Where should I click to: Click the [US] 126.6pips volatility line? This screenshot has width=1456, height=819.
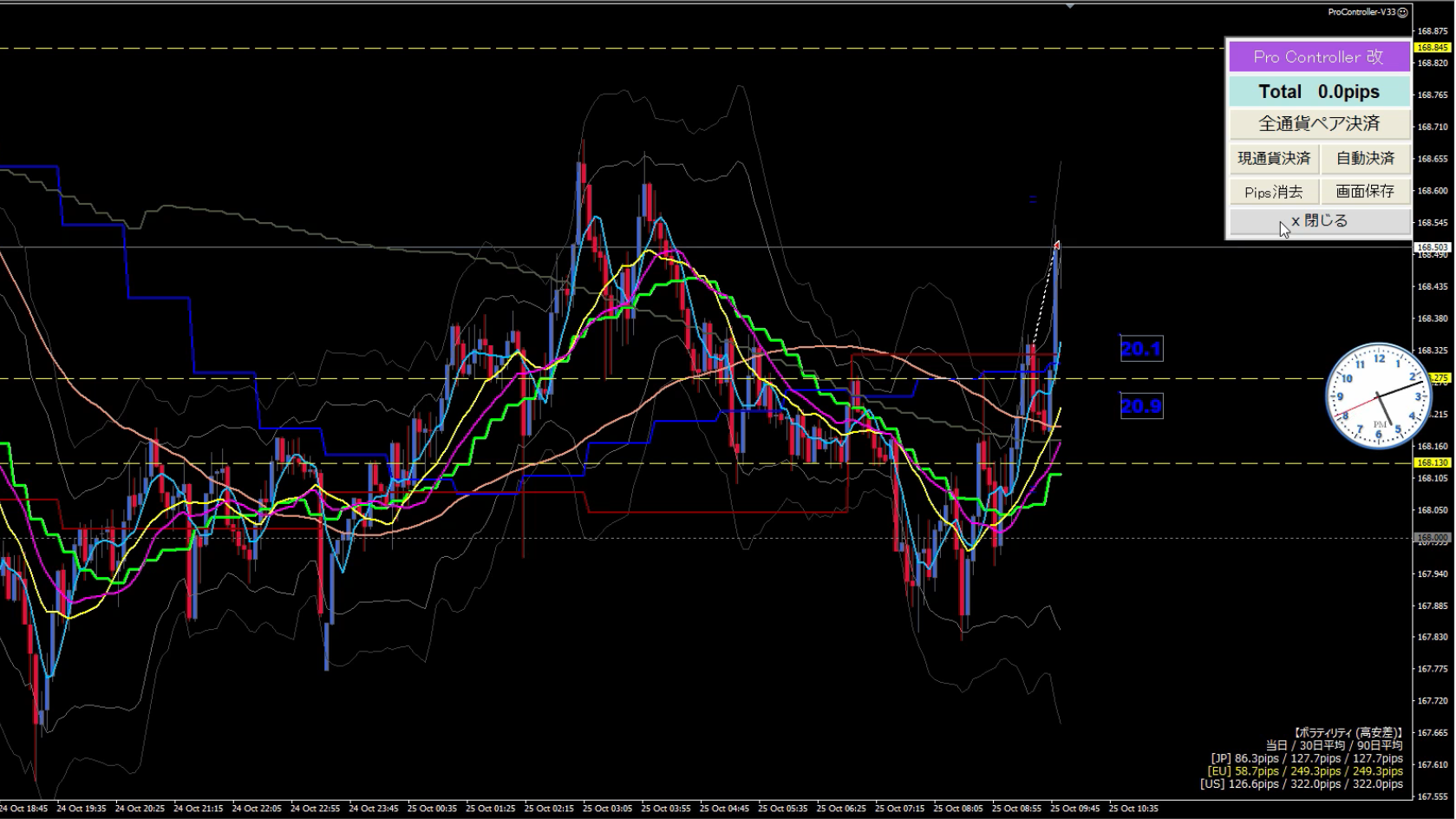pos(1302,784)
